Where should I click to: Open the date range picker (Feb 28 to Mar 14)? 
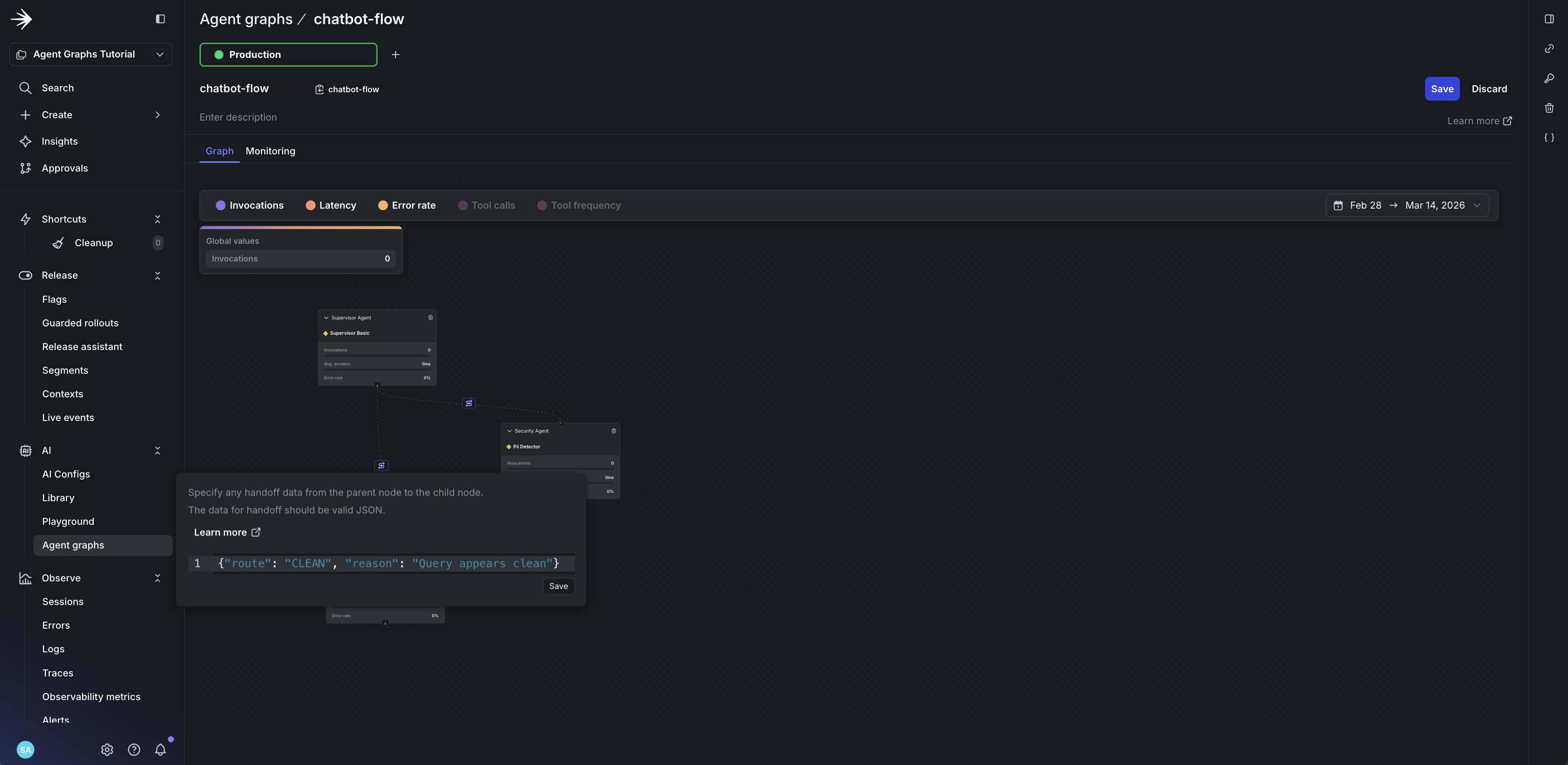tap(1407, 205)
